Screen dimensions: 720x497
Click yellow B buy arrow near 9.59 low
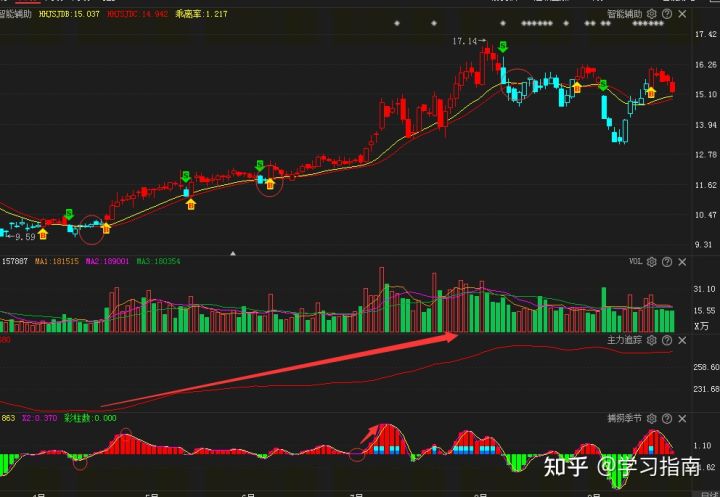click(43, 234)
